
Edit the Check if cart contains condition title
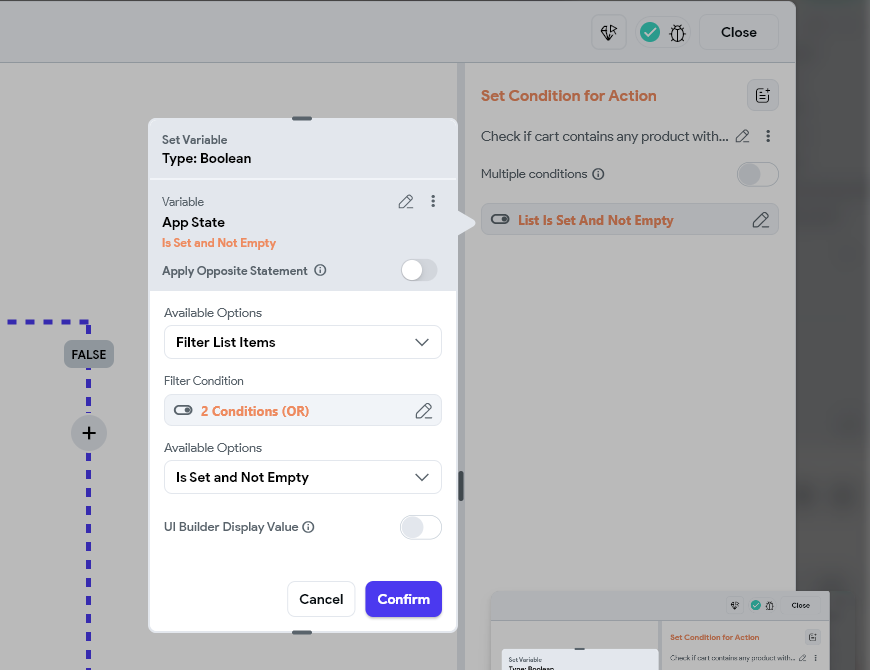[x=741, y=135]
